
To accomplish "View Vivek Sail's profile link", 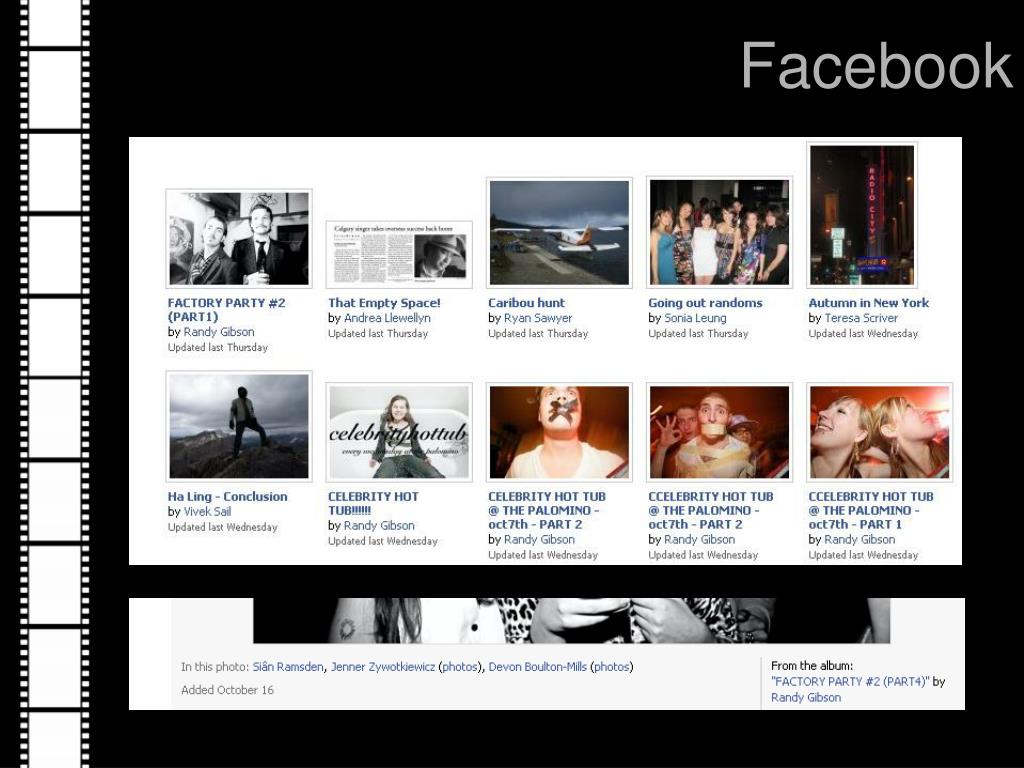I will 207,511.
